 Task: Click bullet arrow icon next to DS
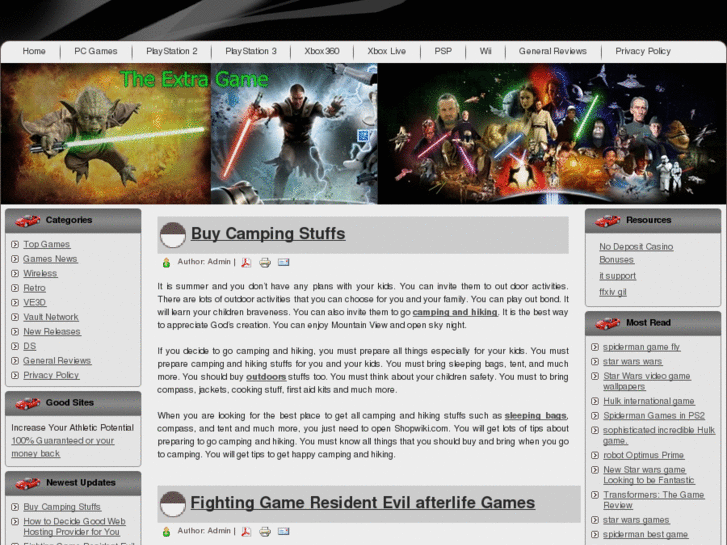[x=15, y=346]
